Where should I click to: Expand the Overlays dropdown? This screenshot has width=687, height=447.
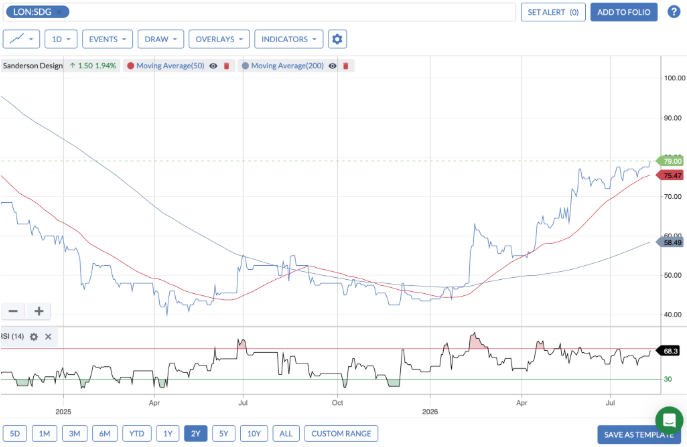click(219, 39)
